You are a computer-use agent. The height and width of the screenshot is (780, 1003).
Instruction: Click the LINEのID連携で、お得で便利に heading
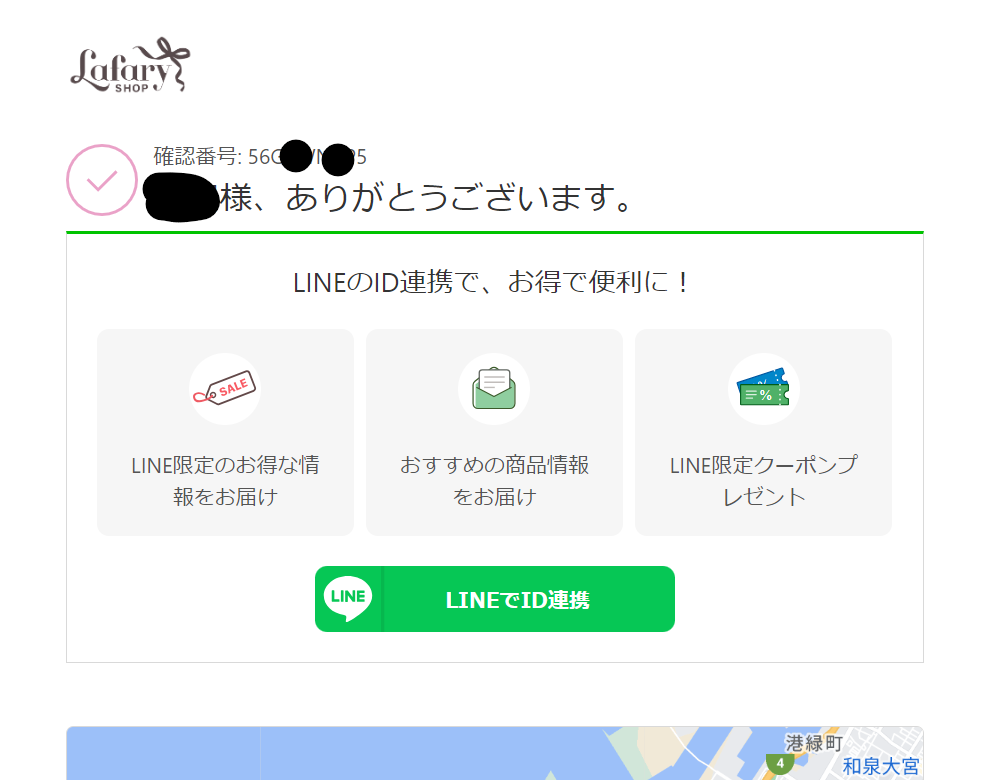pyautogui.click(x=491, y=282)
